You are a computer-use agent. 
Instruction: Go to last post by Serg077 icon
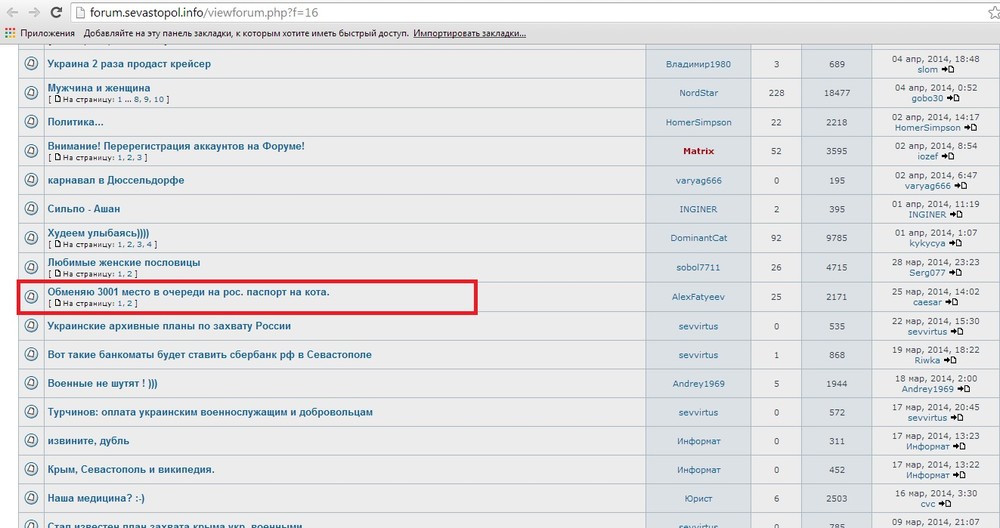[x=955, y=273]
